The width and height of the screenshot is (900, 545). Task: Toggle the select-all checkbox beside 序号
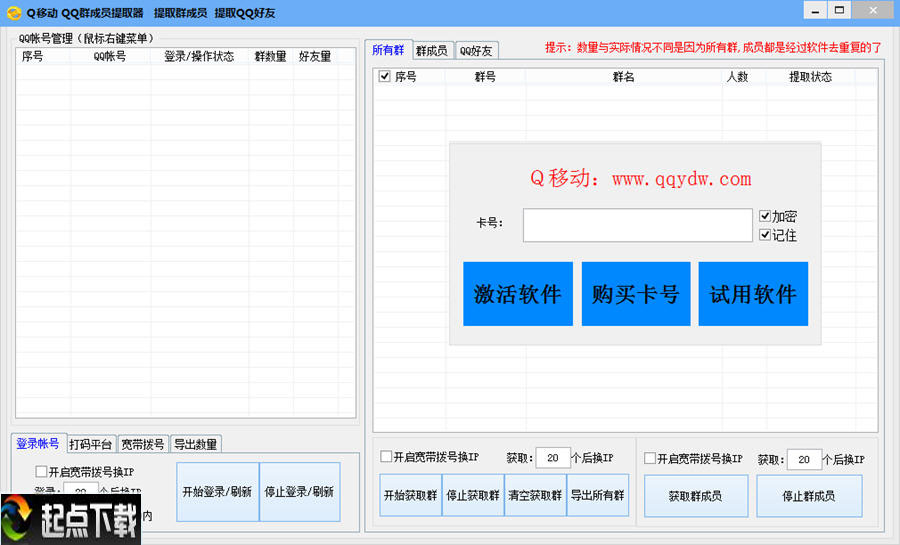(x=385, y=76)
